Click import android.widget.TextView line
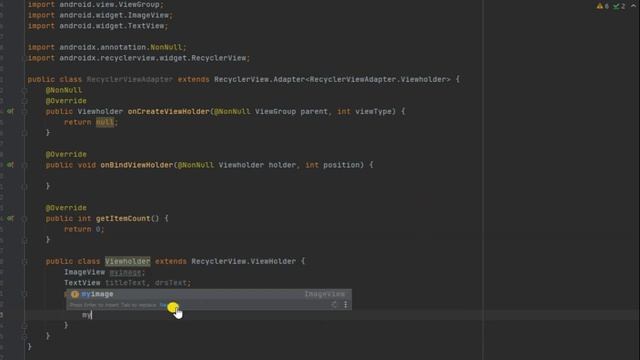The width and height of the screenshot is (640, 360). [x=98, y=26]
